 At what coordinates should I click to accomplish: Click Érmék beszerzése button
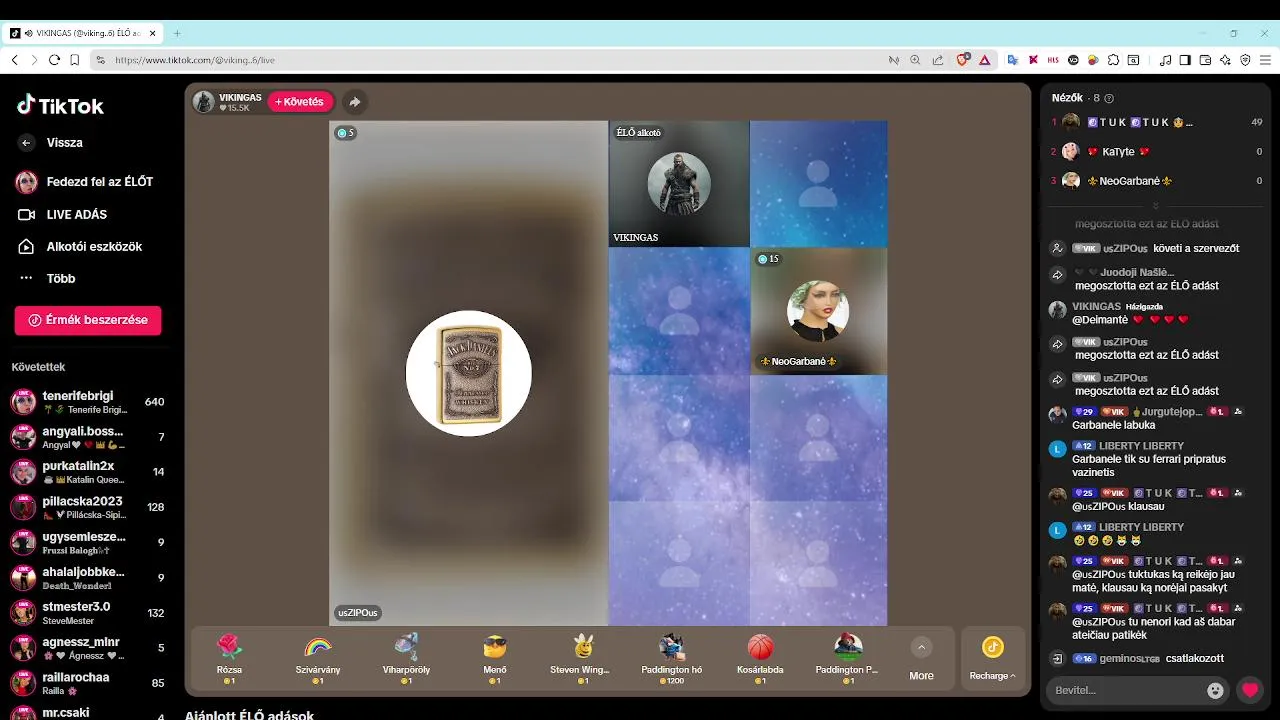point(88,320)
